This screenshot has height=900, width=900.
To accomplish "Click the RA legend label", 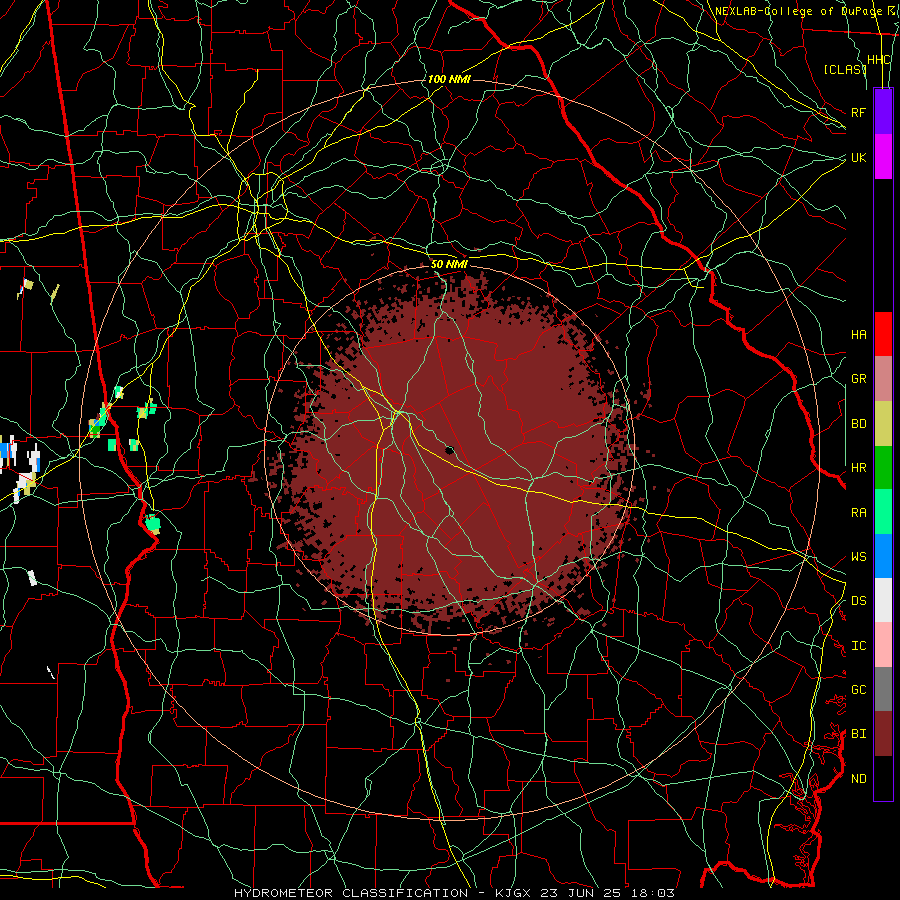I will coord(858,513).
